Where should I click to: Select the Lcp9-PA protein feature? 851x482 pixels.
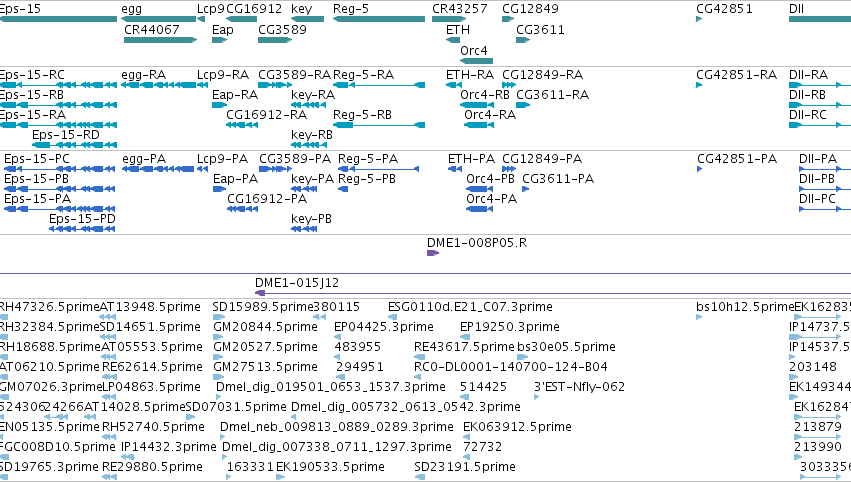pos(202,169)
